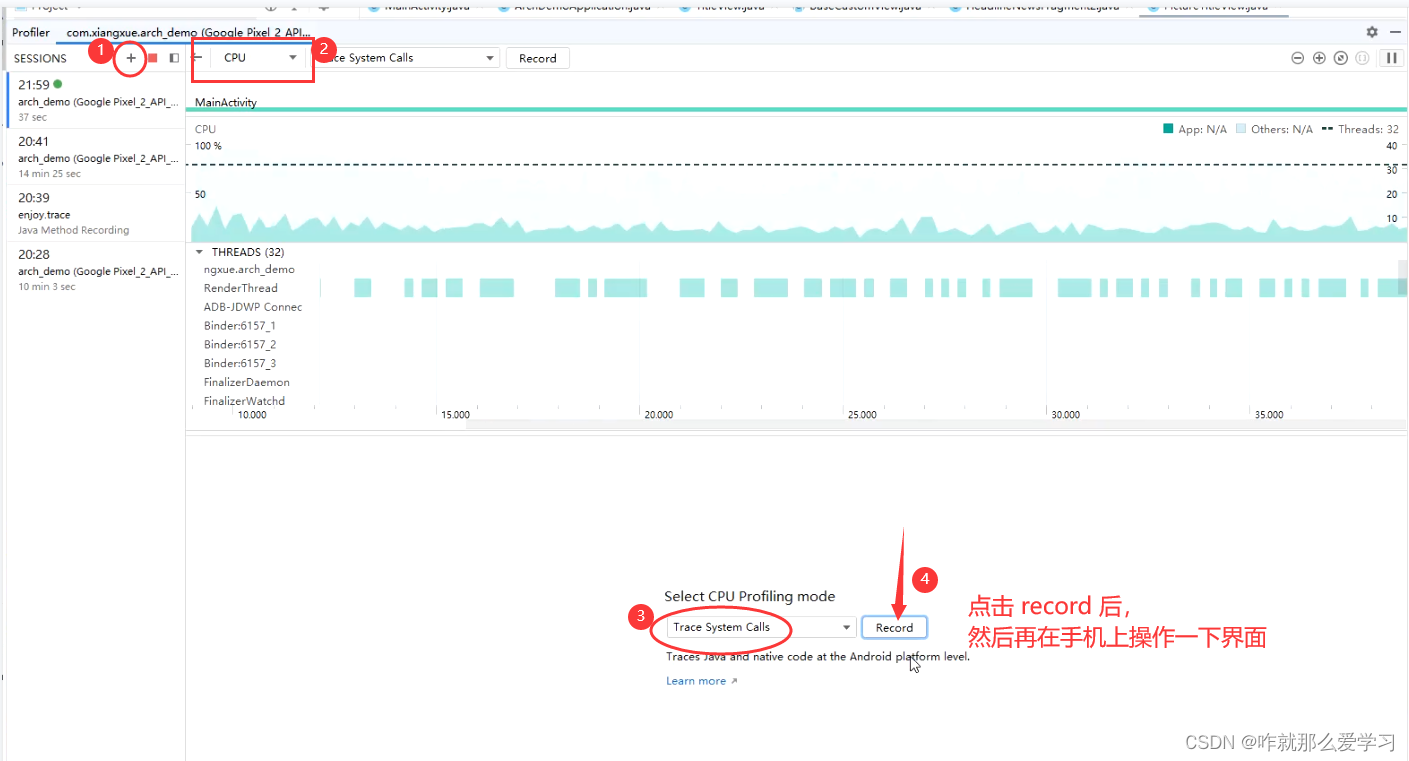Click the Threads: 32 legend entry
Screen dimensions: 1409x761
1360,129
